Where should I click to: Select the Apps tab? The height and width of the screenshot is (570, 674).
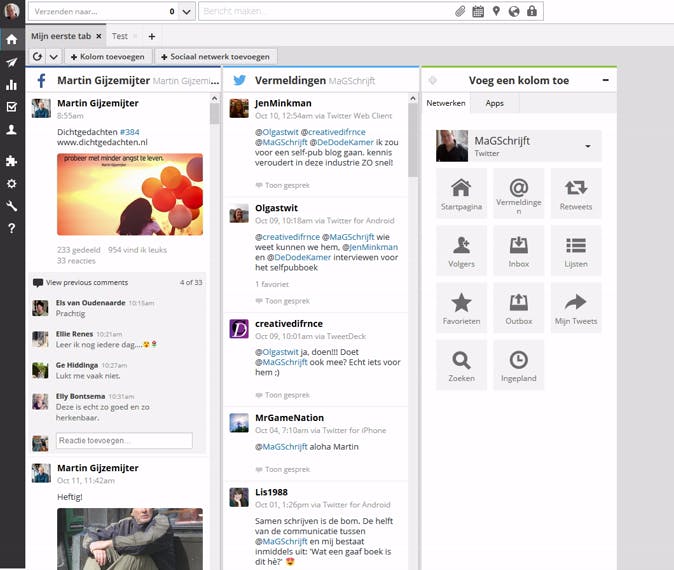point(494,103)
